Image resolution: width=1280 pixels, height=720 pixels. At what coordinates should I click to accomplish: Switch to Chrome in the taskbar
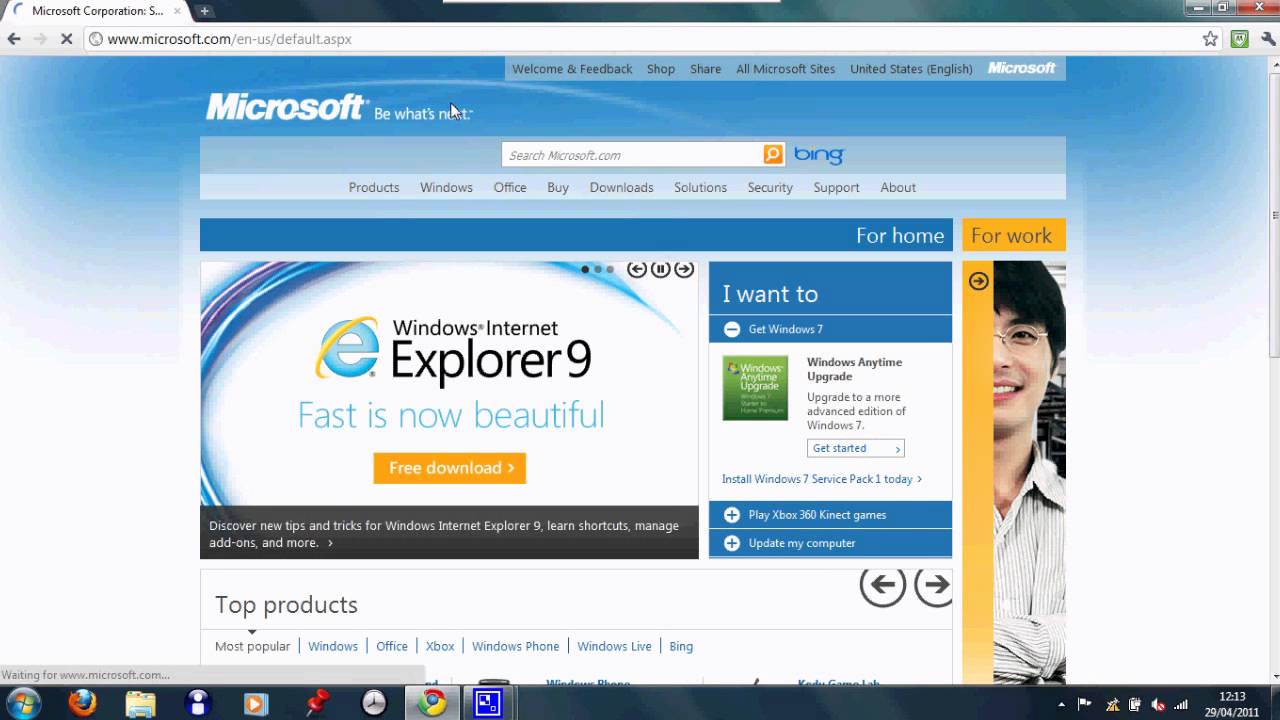tap(432, 703)
